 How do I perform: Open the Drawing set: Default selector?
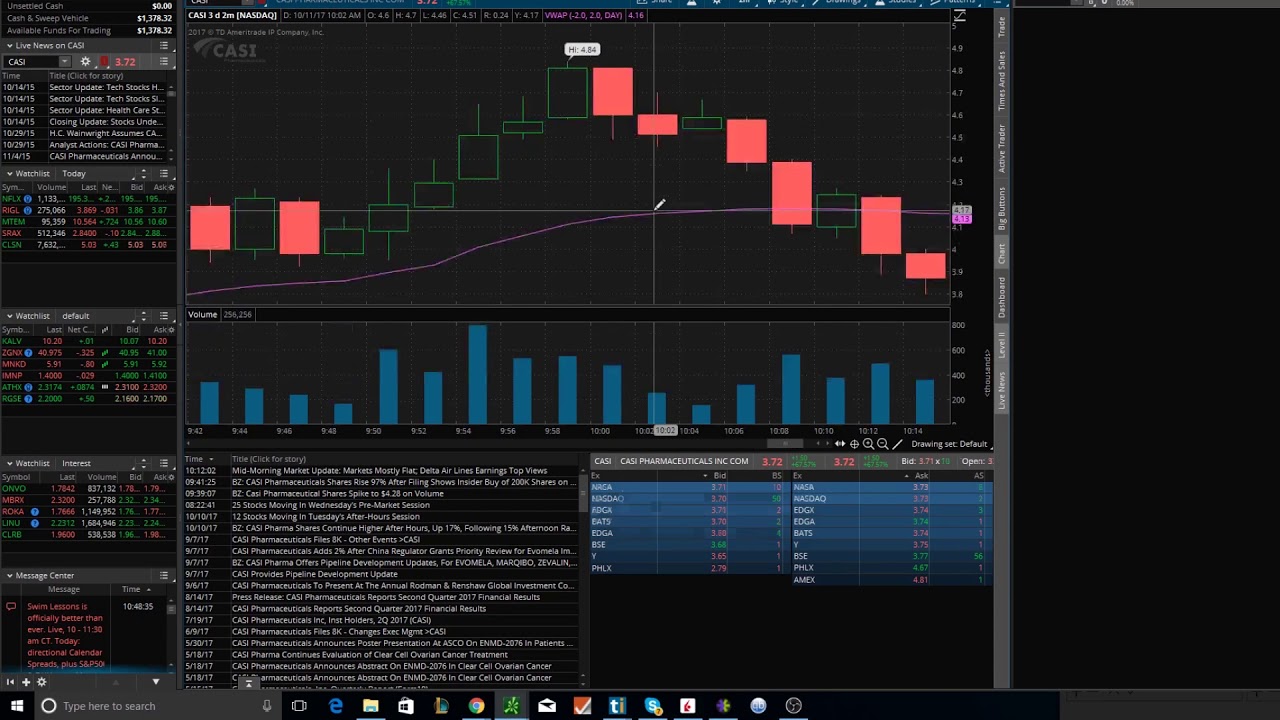tap(950, 444)
